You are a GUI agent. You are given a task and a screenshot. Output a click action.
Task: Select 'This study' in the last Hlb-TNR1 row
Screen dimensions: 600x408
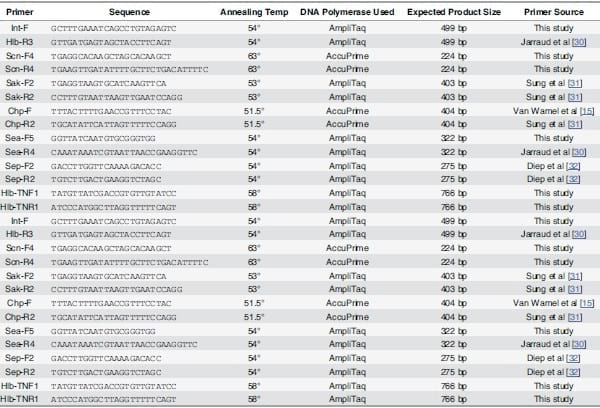pyautogui.click(x=554, y=399)
